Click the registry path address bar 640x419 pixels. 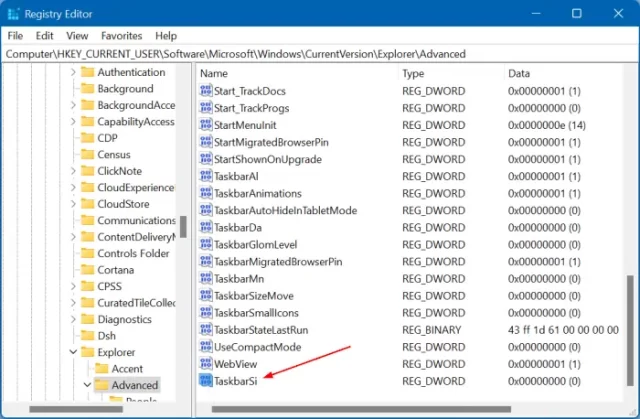(x=320, y=54)
